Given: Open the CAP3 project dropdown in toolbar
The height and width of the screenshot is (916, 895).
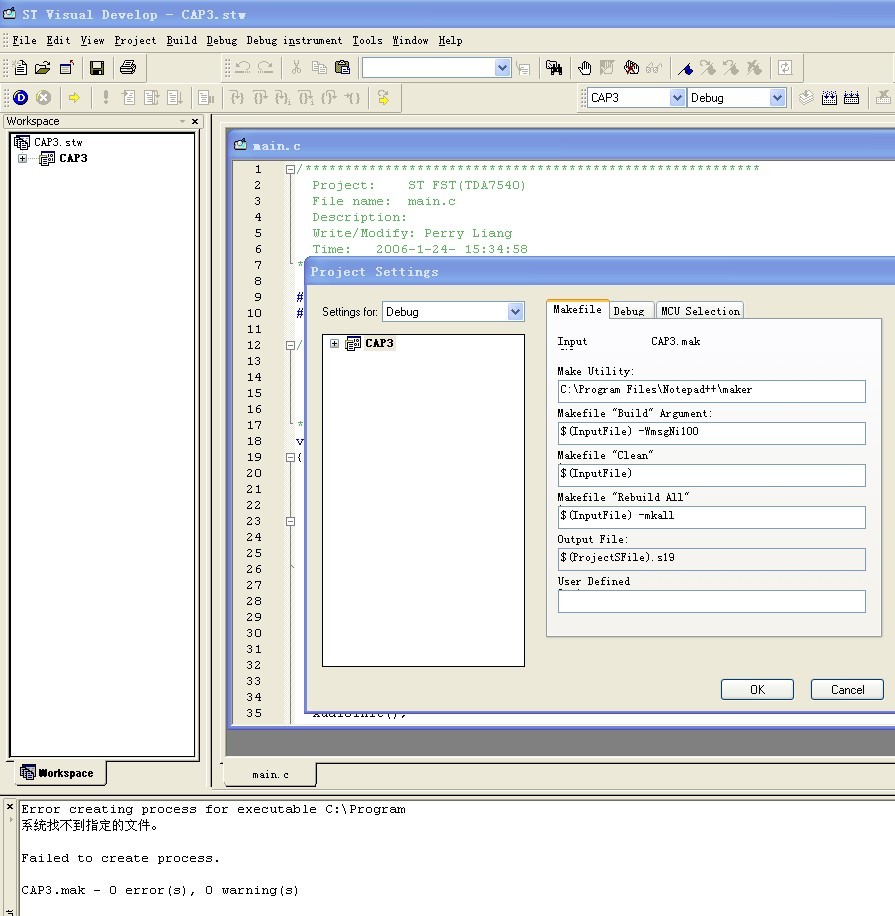Looking at the screenshot, I should tap(677, 98).
